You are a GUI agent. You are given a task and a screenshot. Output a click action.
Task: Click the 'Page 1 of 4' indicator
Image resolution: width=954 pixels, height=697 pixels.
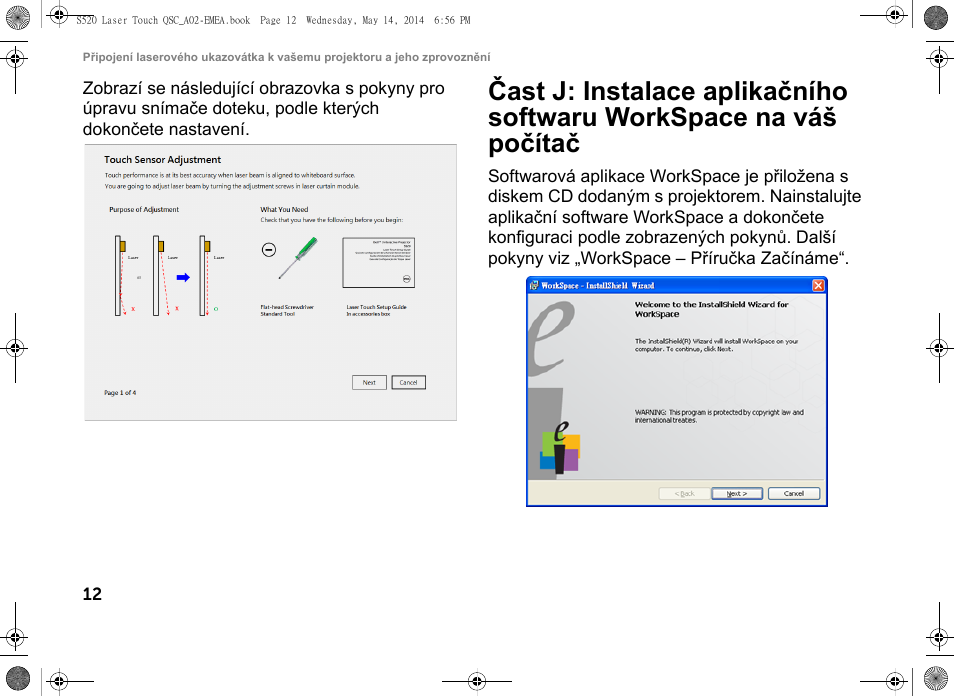click(x=120, y=393)
